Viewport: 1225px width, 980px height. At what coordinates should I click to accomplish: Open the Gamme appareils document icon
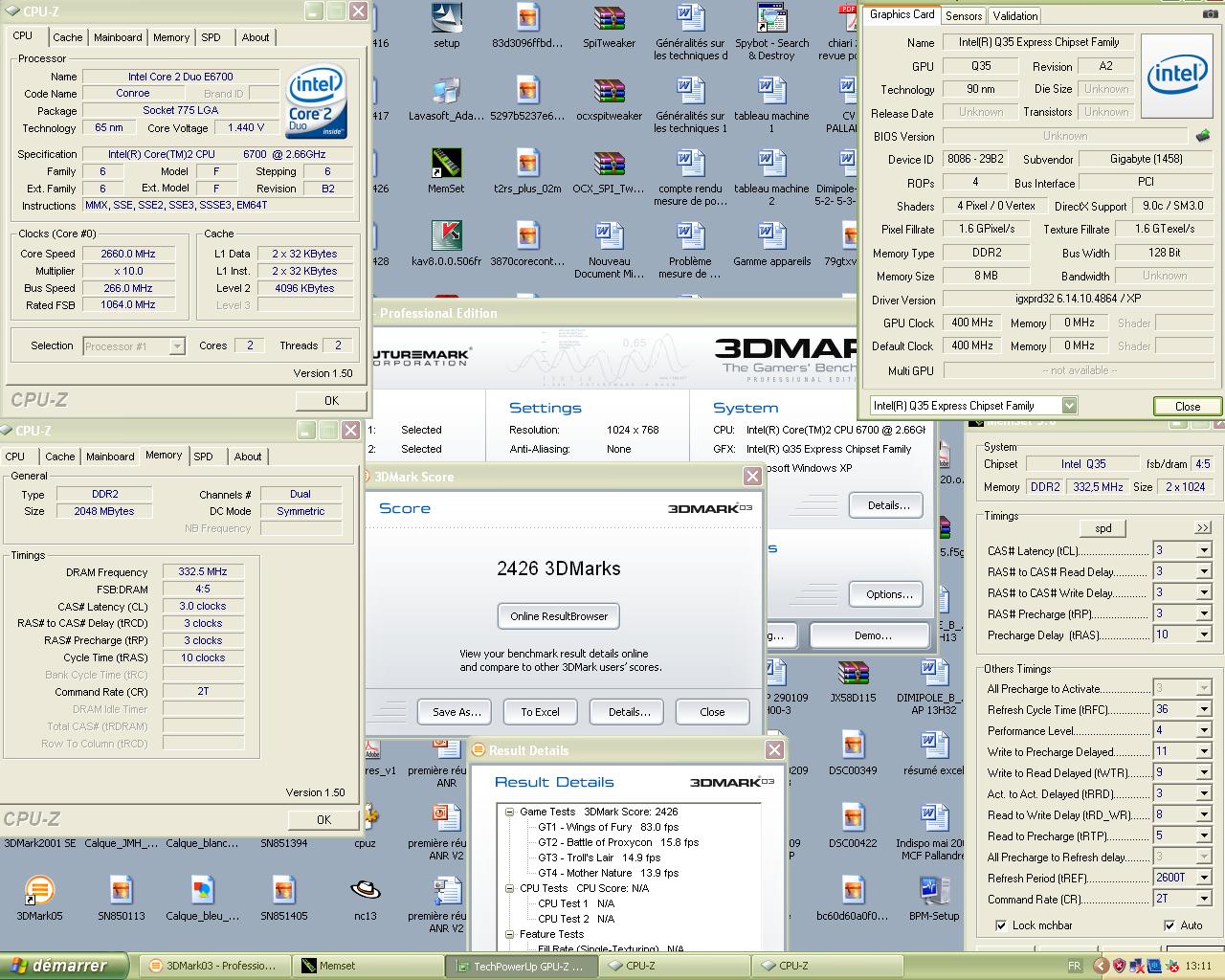[x=771, y=236]
